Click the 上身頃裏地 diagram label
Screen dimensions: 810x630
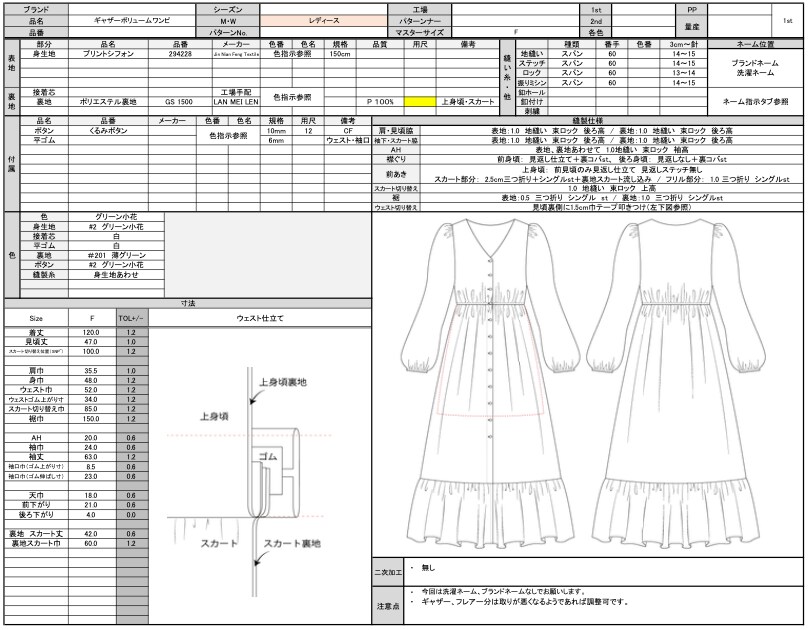(x=283, y=382)
